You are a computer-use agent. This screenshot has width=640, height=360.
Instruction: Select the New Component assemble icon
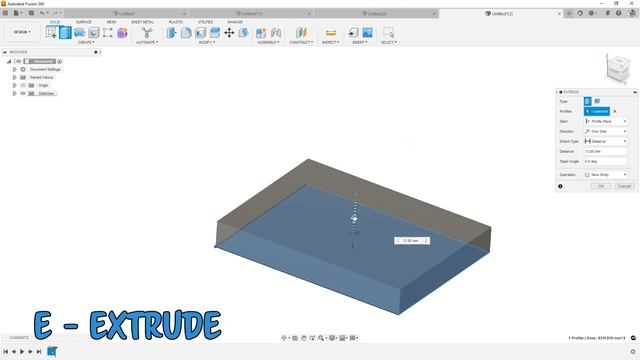pos(261,32)
